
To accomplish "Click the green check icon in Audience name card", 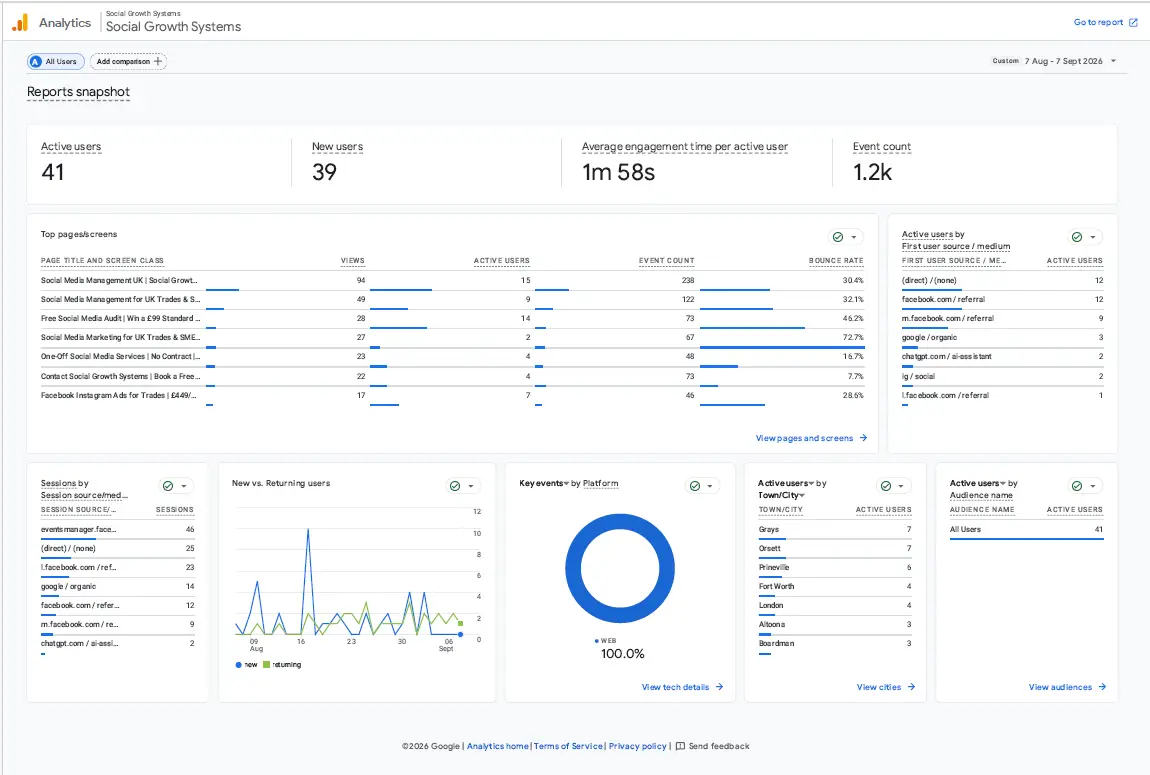I will tap(1077, 486).
